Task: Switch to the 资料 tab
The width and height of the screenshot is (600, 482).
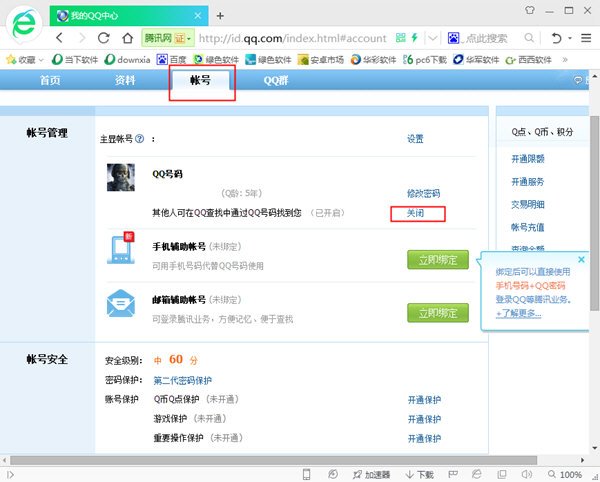Action: click(x=125, y=80)
